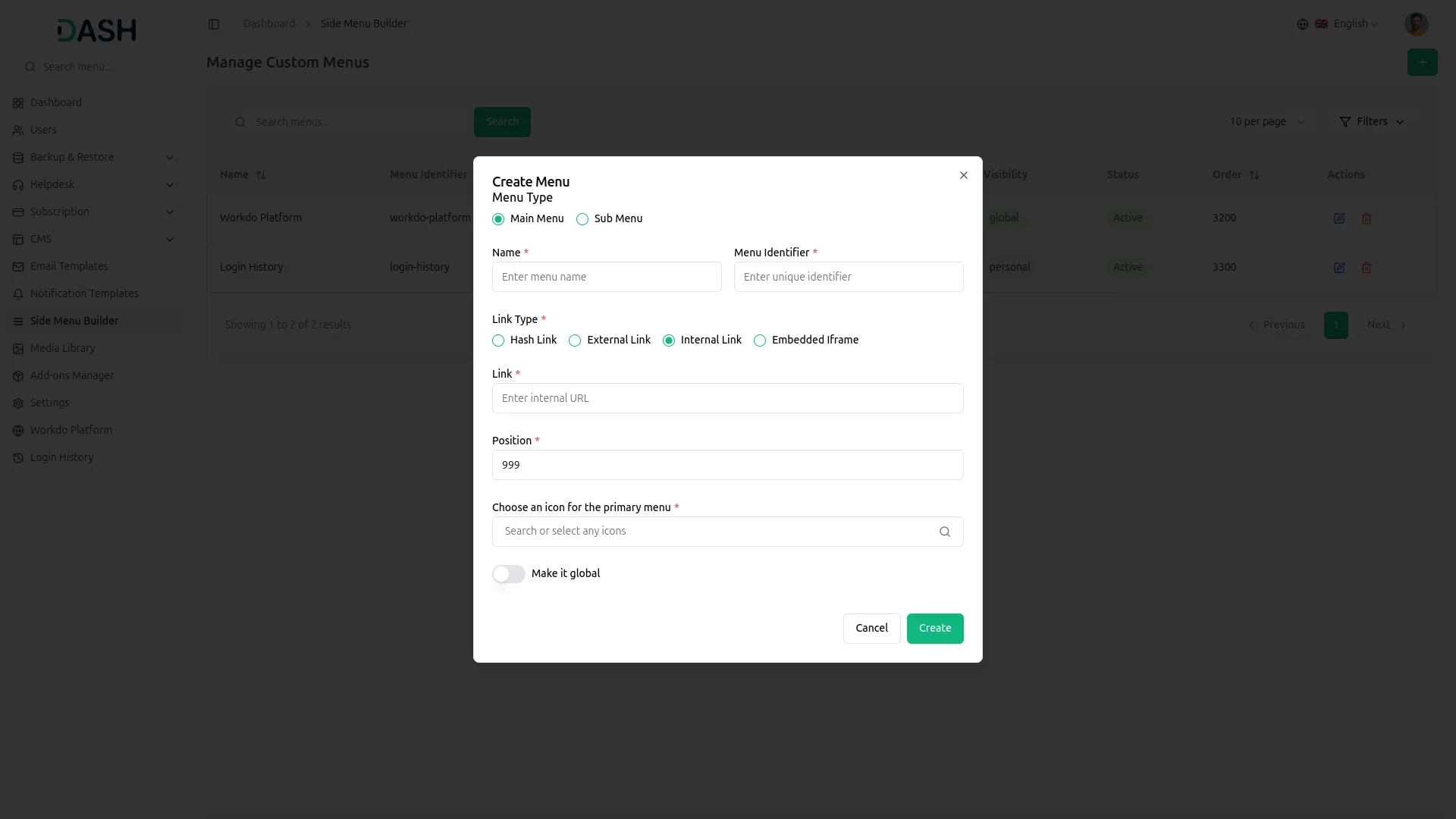Open the Filters menu
1456x819 pixels.
point(1371,121)
